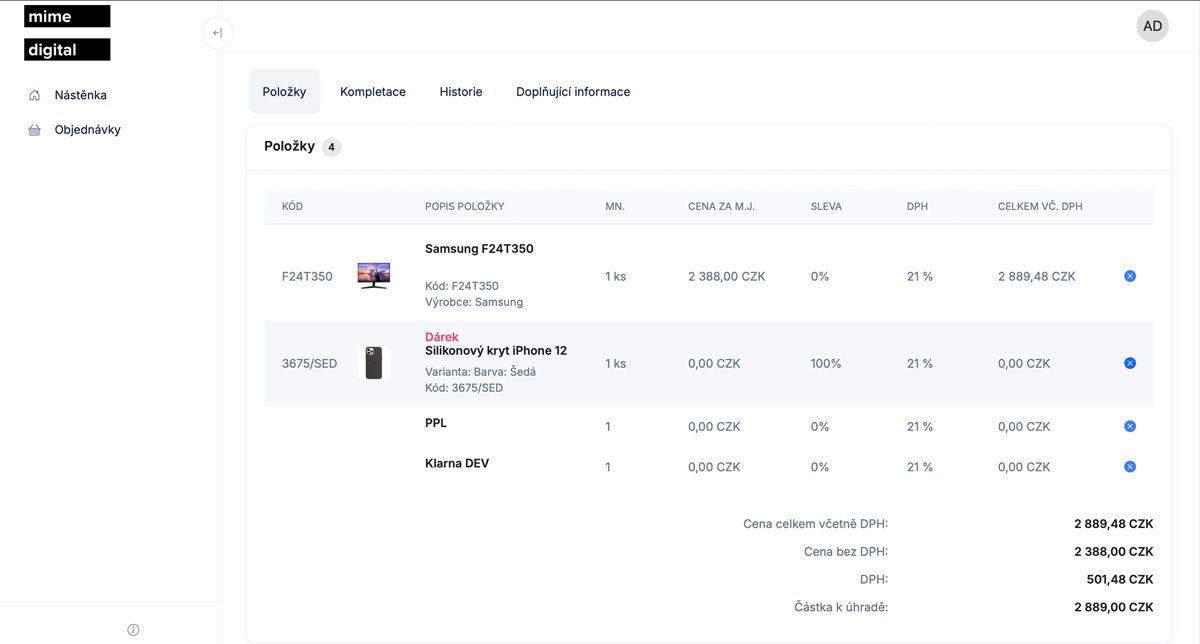Viewport: 1200px width, 644px height.
Task: Go to Nástěnka in the sidebar
Action: (81, 96)
